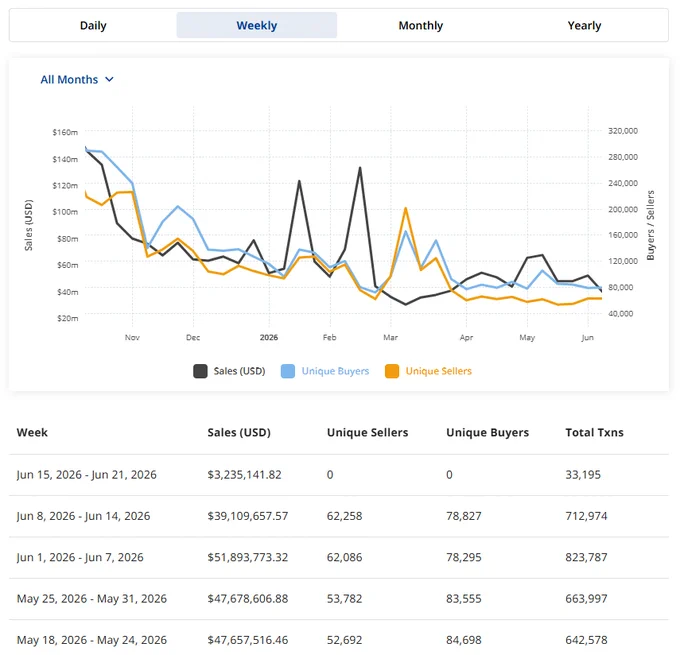Toggle the Unique Sellers orange legend swatch
Viewport: 680px width, 655px height.
[x=392, y=371]
